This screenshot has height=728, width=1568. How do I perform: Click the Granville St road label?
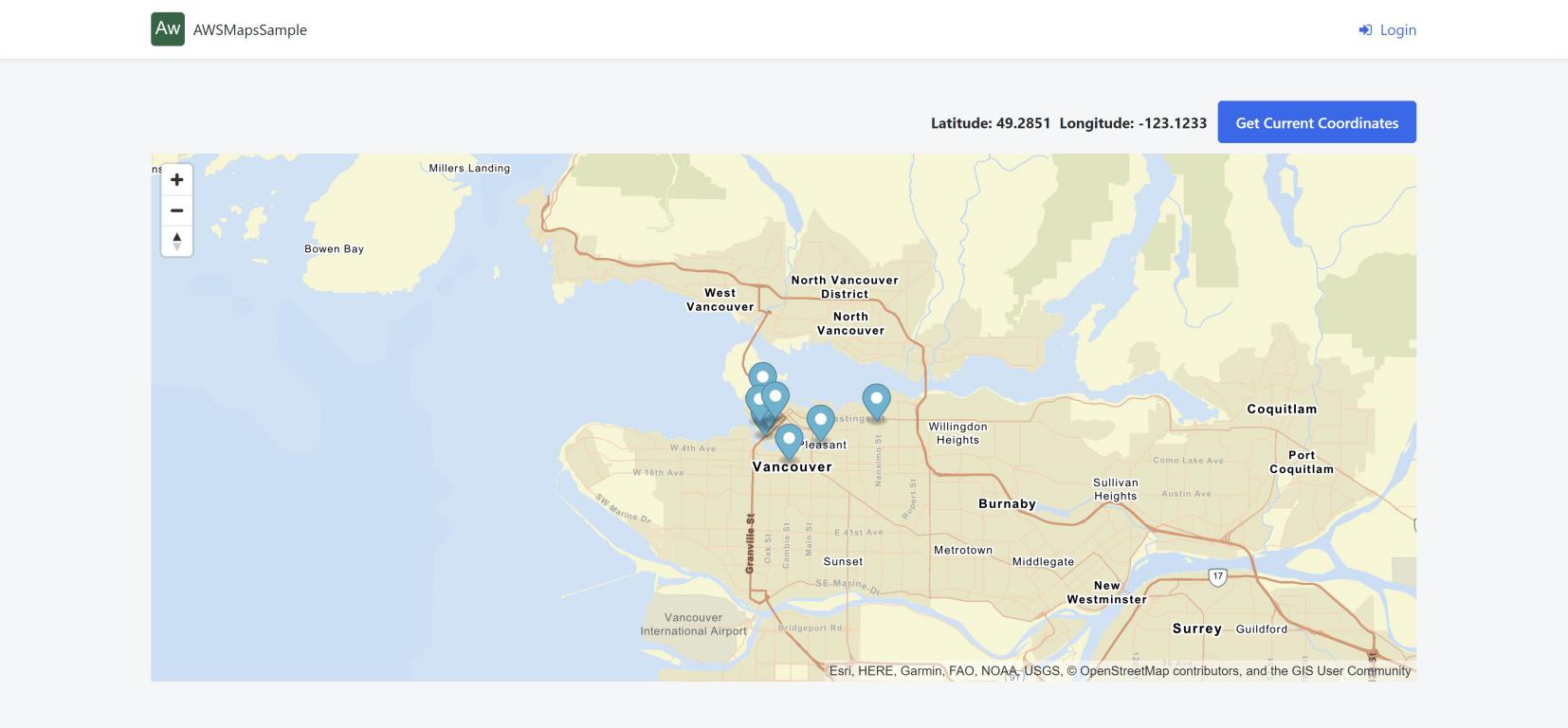click(x=750, y=543)
